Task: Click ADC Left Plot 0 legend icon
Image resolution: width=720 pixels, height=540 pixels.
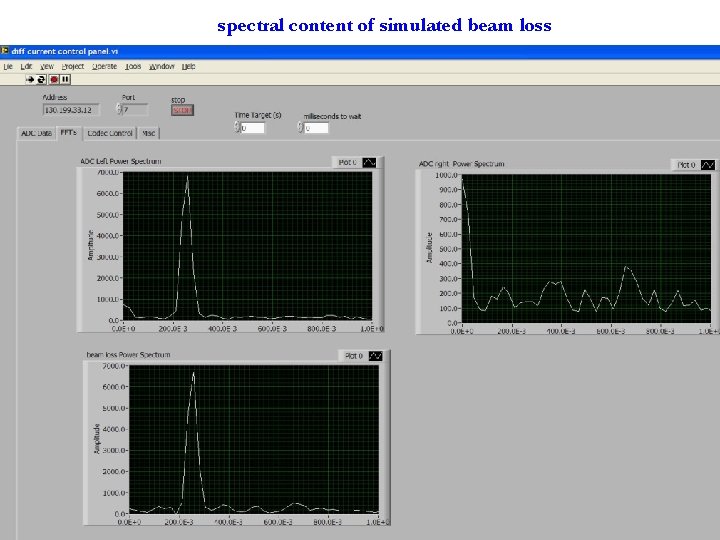Action: coord(370,163)
